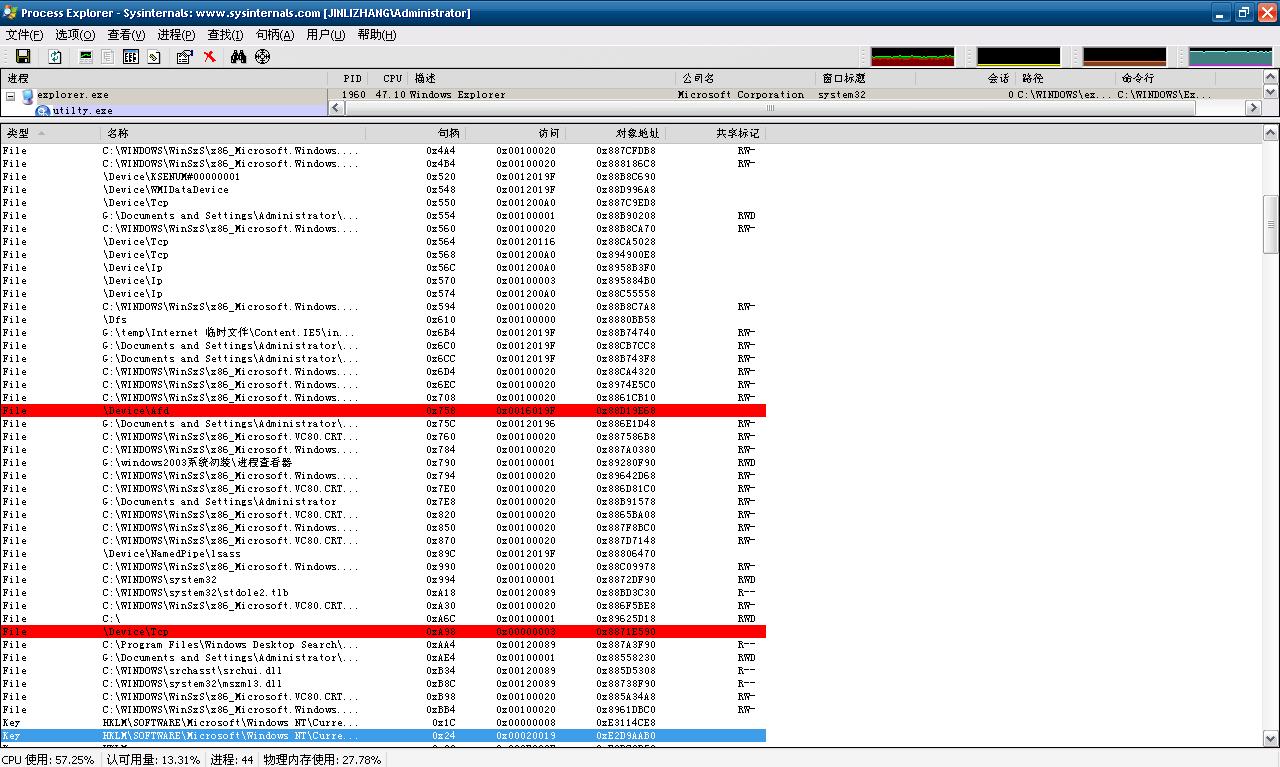Click the binoculars Find icon
Image resolution: width=1280 pixels, height=767 pixels.
tap(238, 57)
